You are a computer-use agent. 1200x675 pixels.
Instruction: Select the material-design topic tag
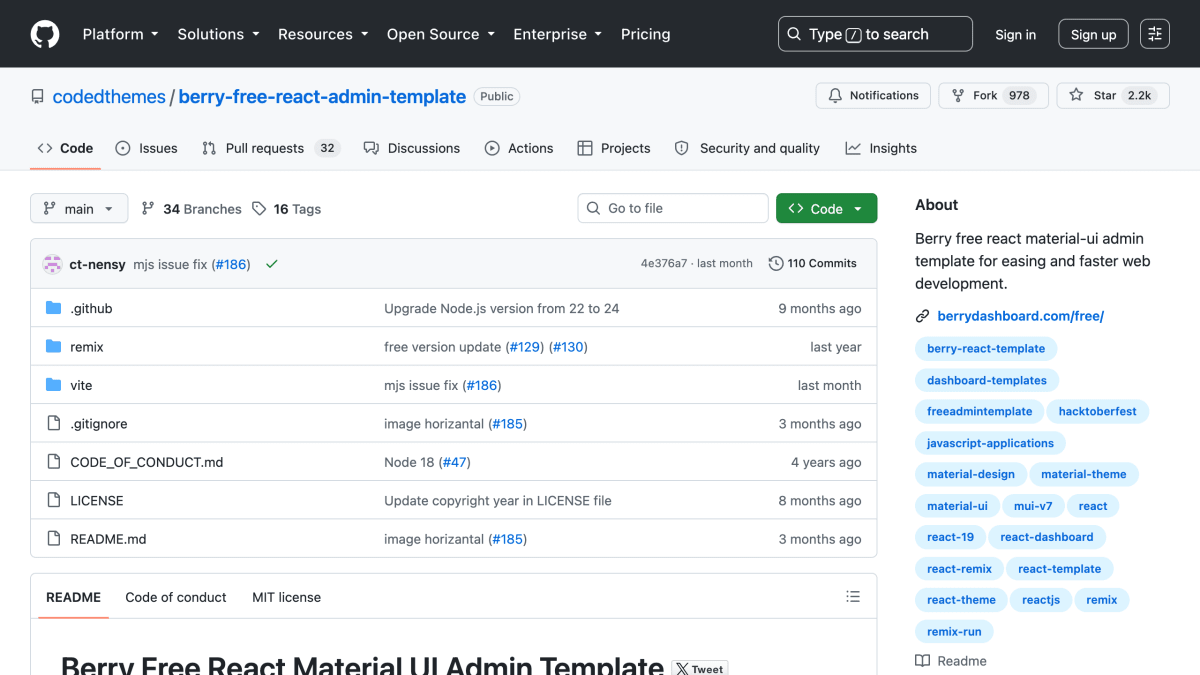(971, 474)
